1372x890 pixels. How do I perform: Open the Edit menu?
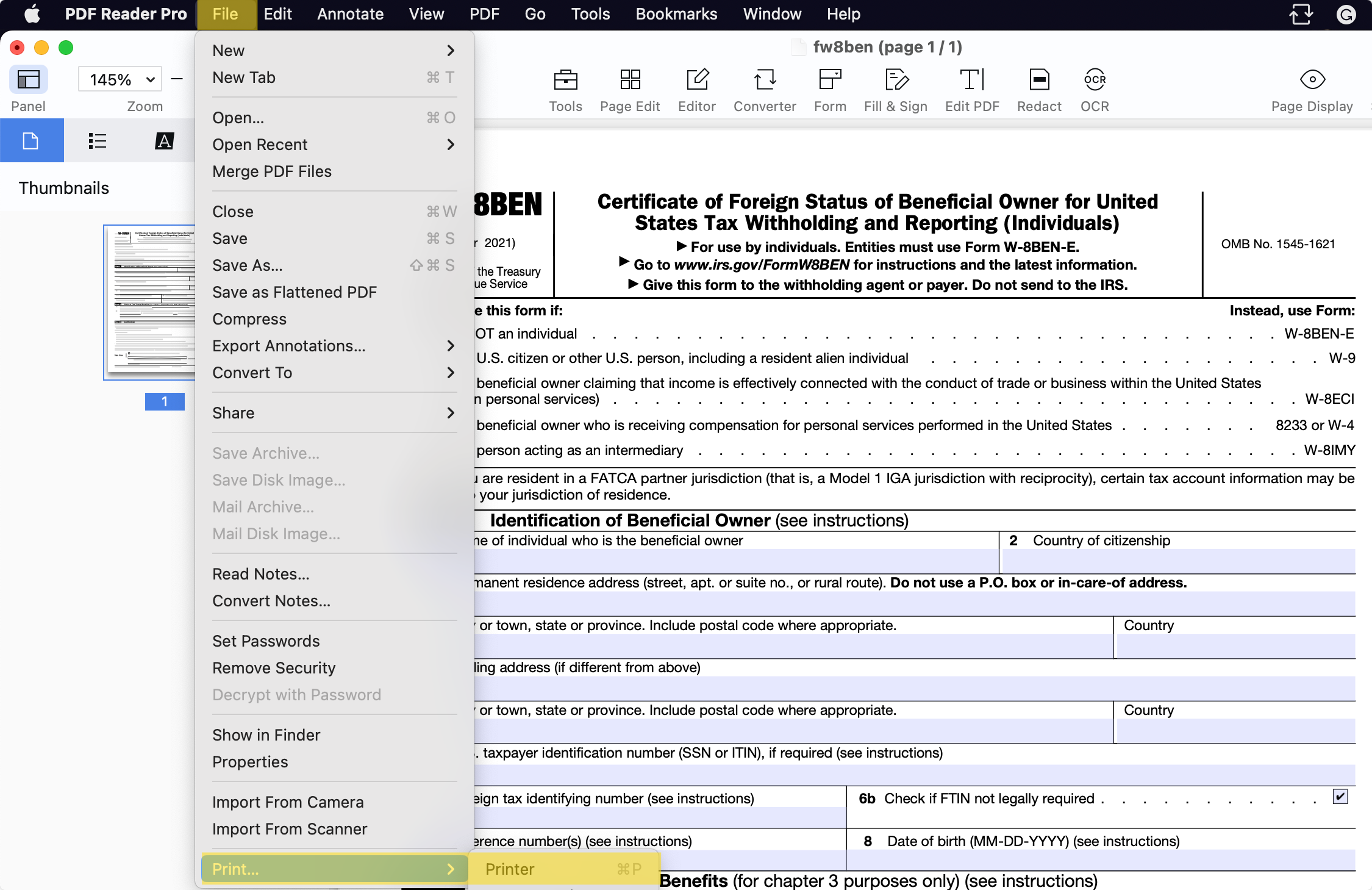[277, 14]
